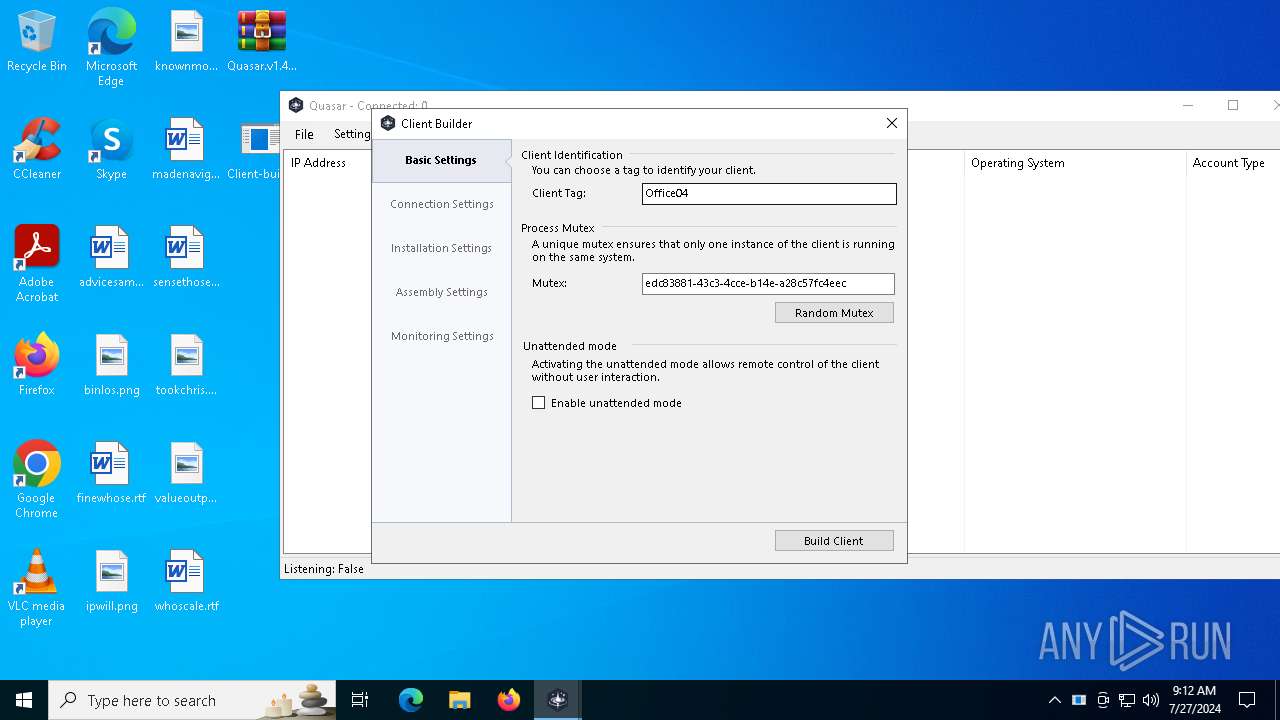Open Skype desktop shortcut
Image resolution: width=1280 pixels, height=720 pixels.
(111, 150)
